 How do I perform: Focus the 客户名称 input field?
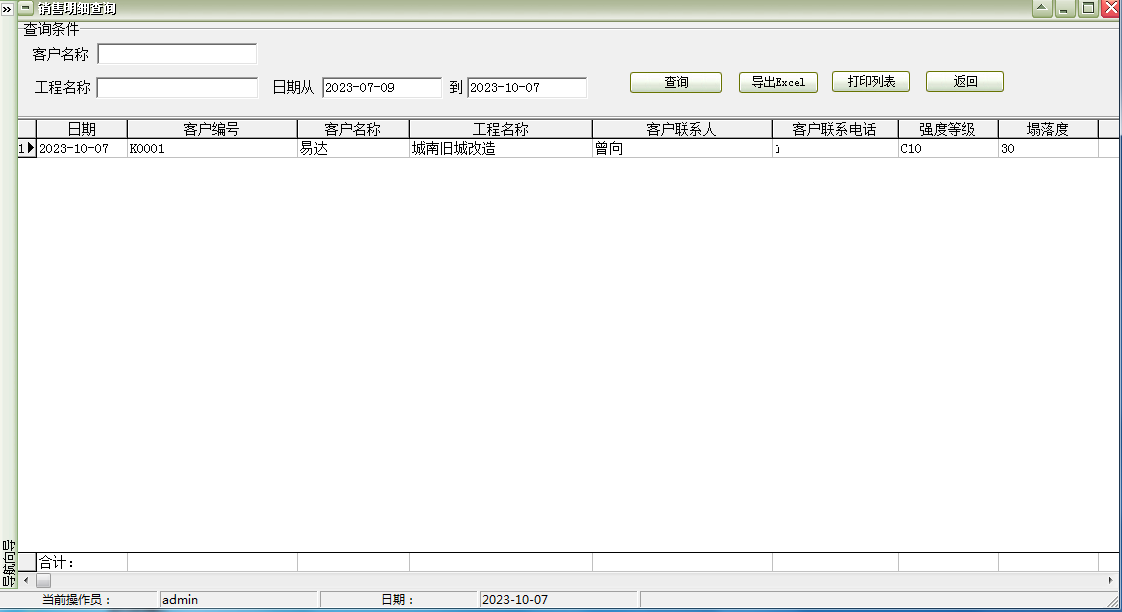click(x=177, y=54)
